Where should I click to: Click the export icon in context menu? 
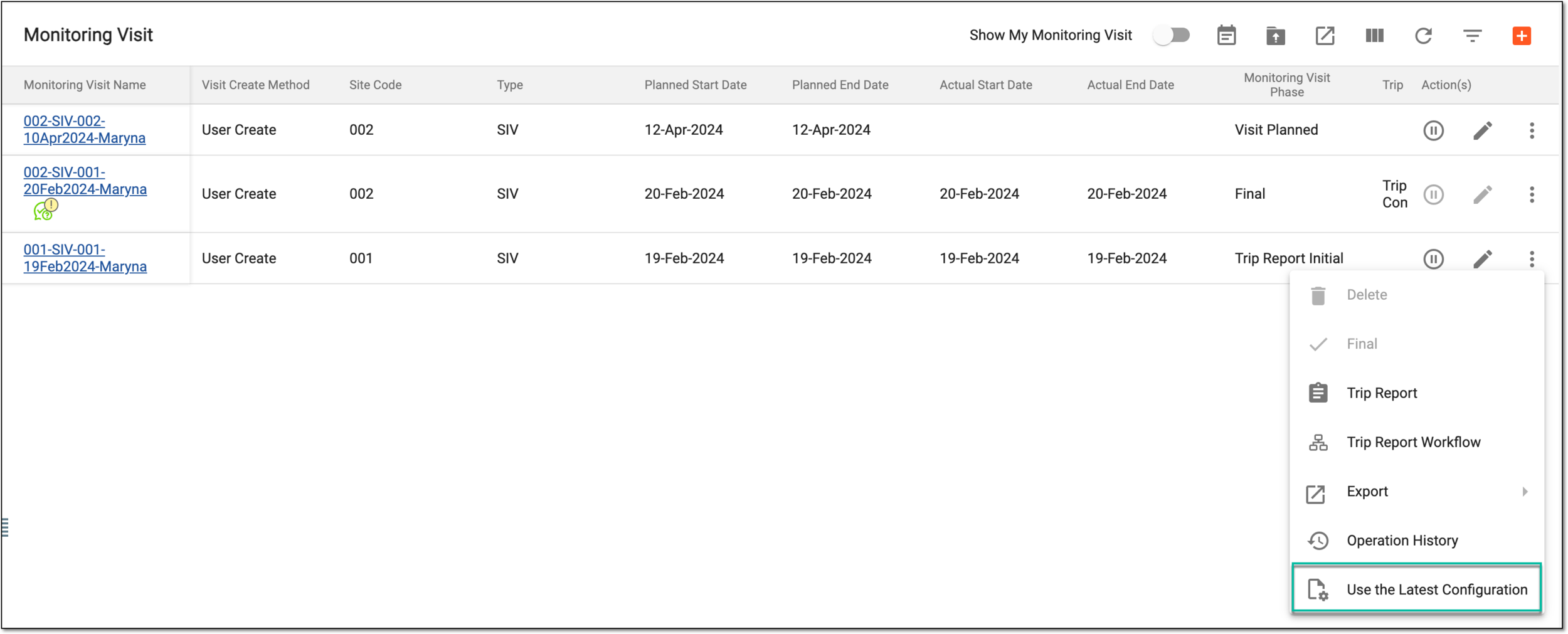(x=1315, y=494)
